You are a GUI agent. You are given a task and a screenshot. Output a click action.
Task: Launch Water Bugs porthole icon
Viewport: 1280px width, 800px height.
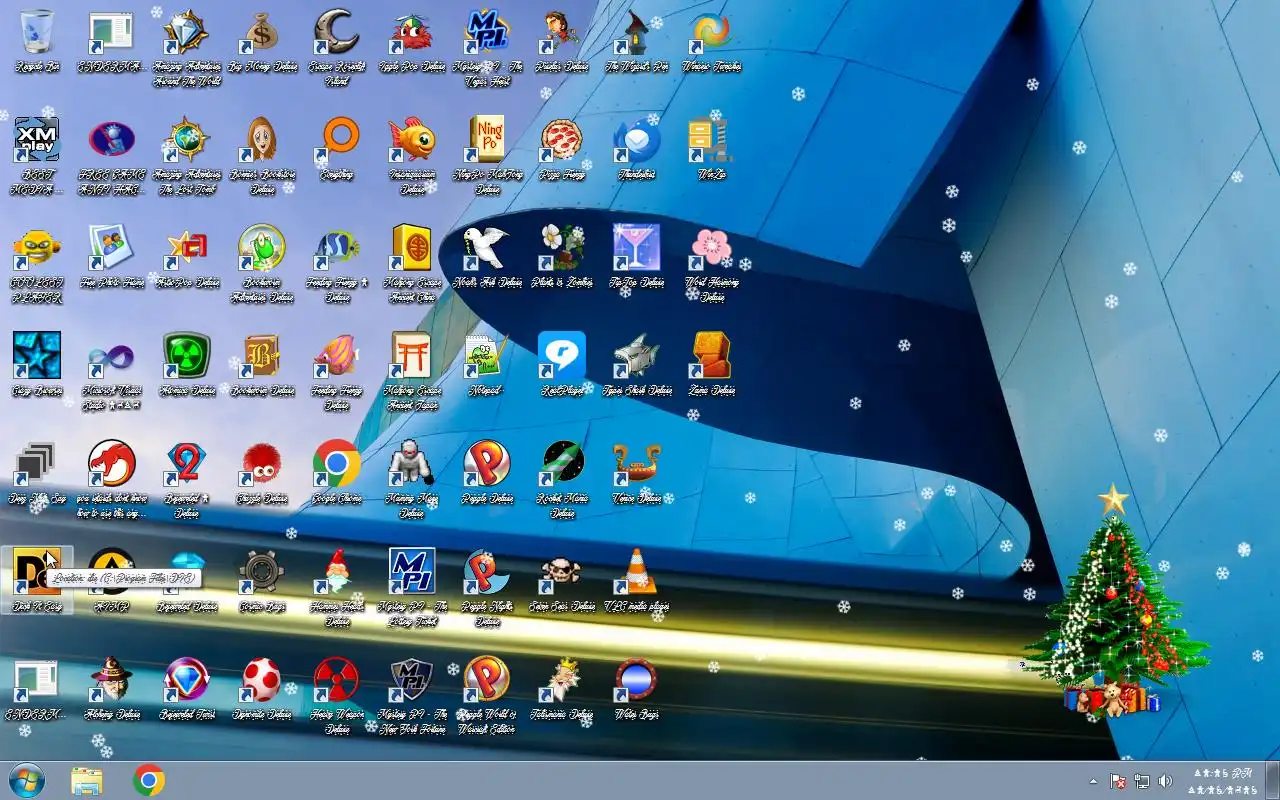coord(637,680)
